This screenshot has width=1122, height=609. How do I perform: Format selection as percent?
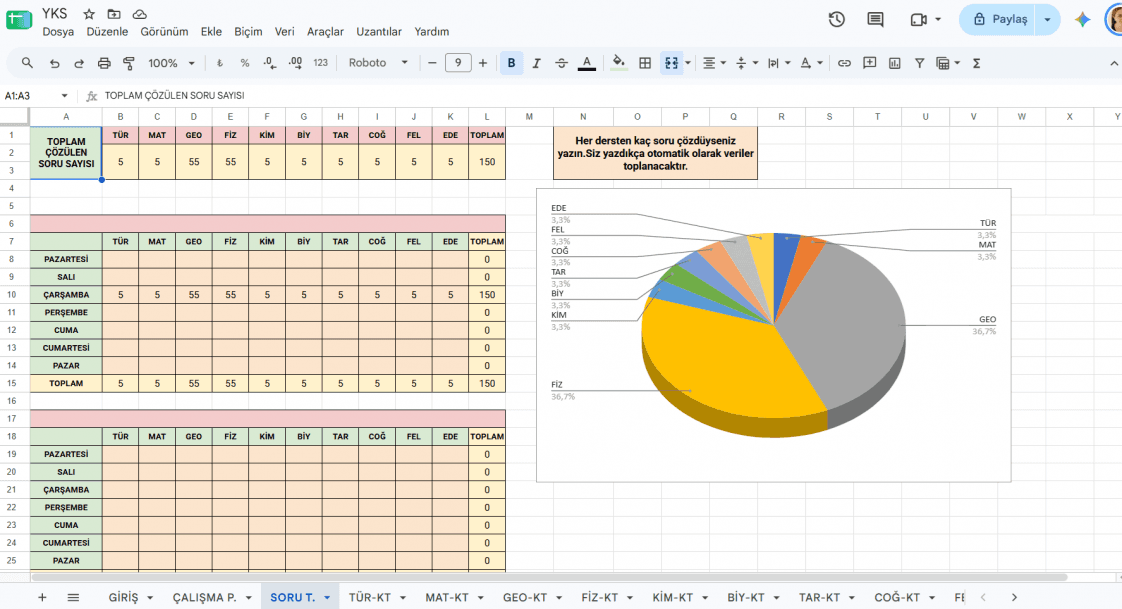245,63
